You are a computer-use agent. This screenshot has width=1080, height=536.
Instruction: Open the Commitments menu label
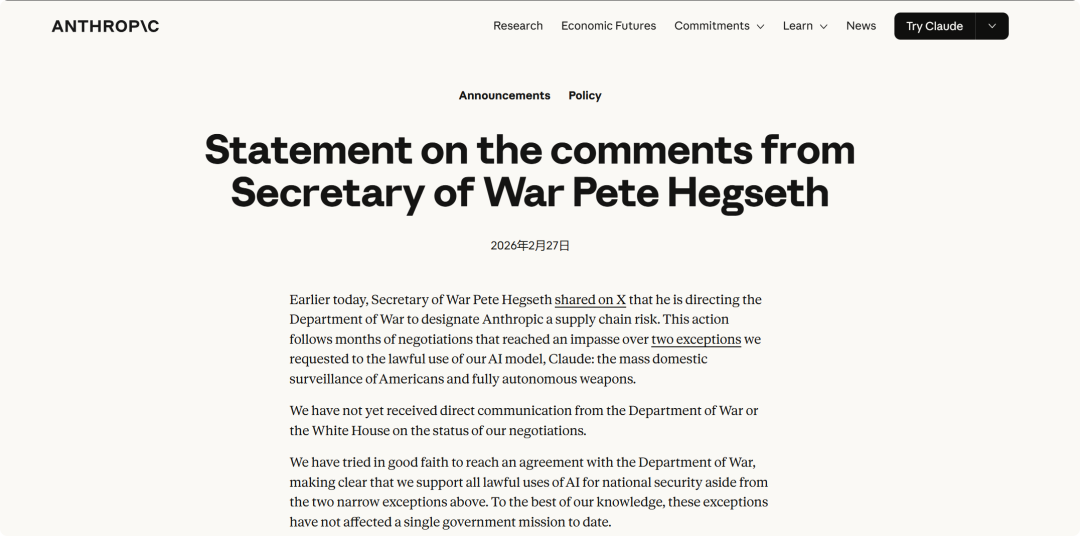point(711,26)
